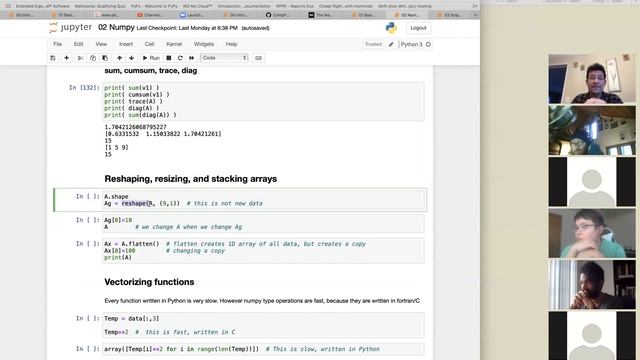Screen dimensions: 640x360
Task: Click the A.flatten() code cell
Action: pyautogui.click(x=264, y=251)
